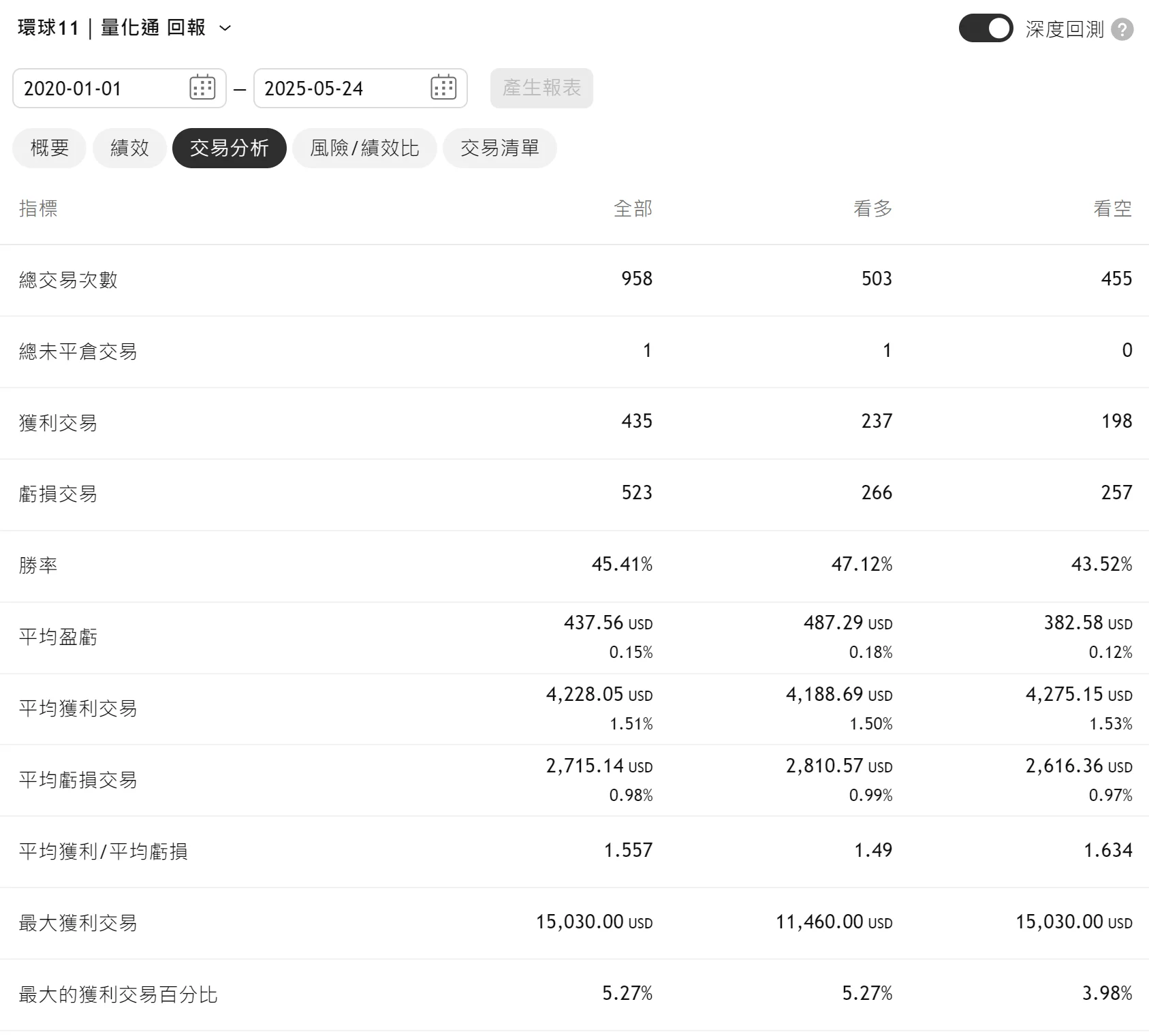The height and width of the screenshot is (1036, 1149).
Task: Click the 看空 column header
Action: coord(1112,208)
